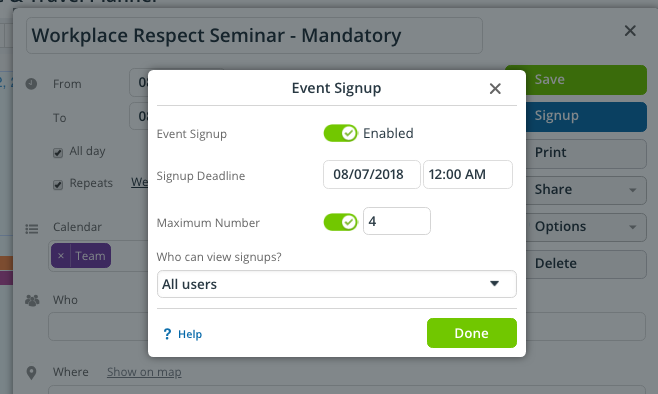This screenshot has width=658, height=394.
Task: Click the signup deadline date field
Action: click(x=371, y=174)
